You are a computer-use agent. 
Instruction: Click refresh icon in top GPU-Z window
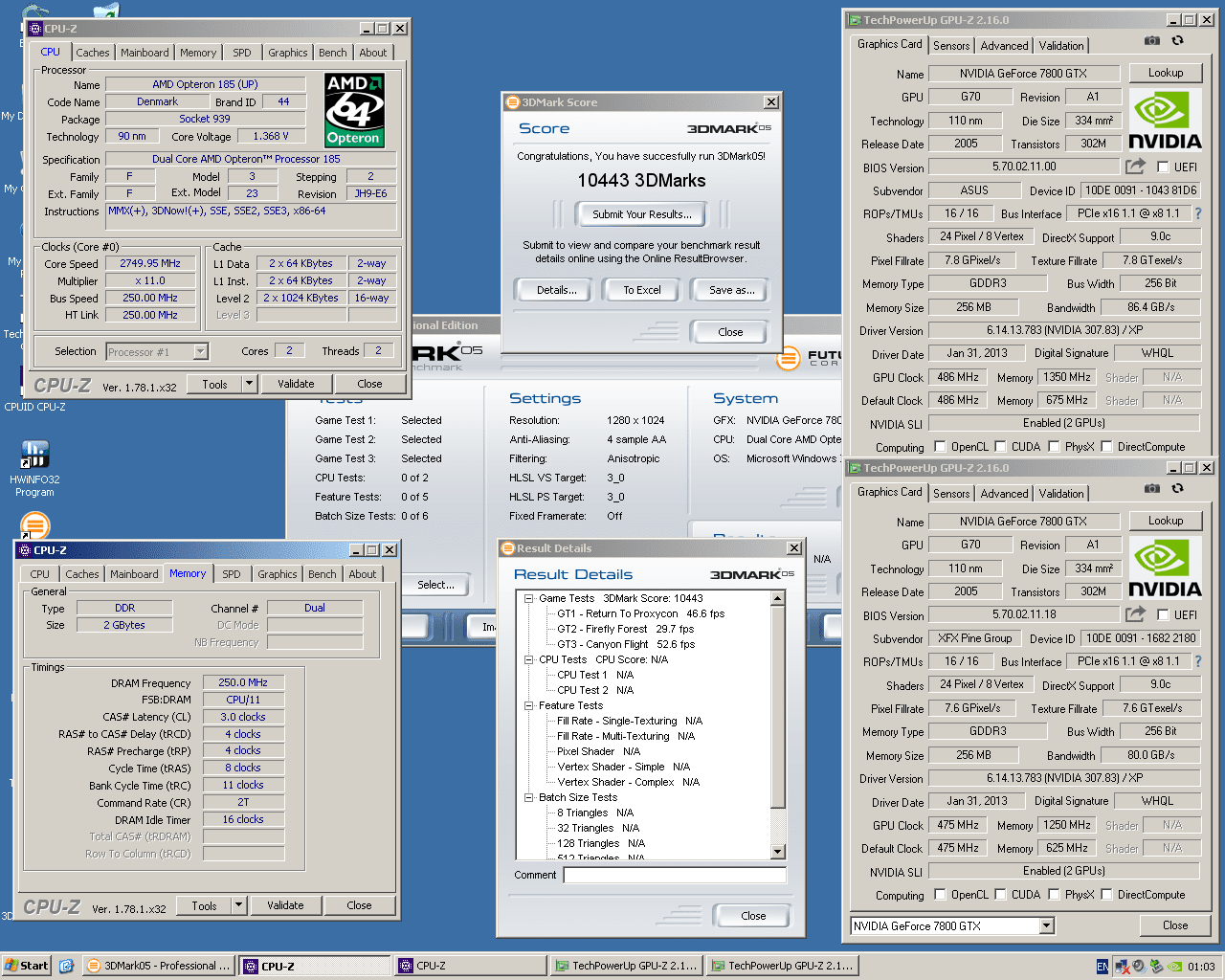(1178, 41)
